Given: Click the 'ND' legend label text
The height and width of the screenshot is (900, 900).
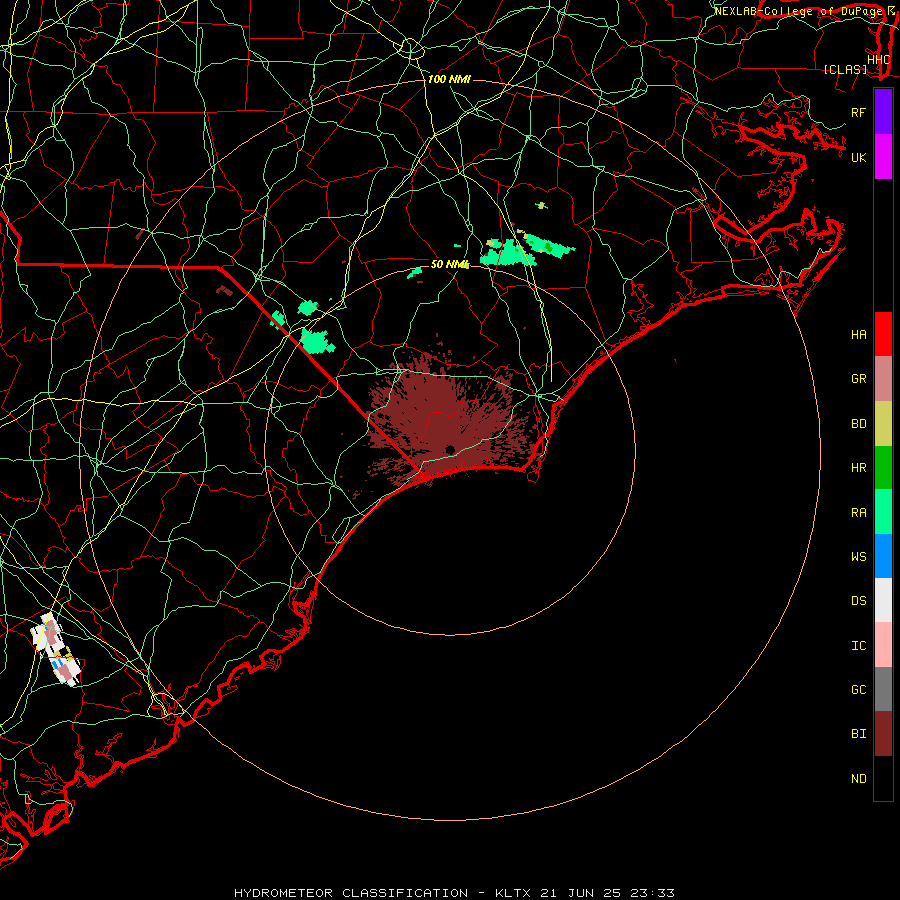Looking at the screenshot, I should pyautogui.click(x=859, y=779).
